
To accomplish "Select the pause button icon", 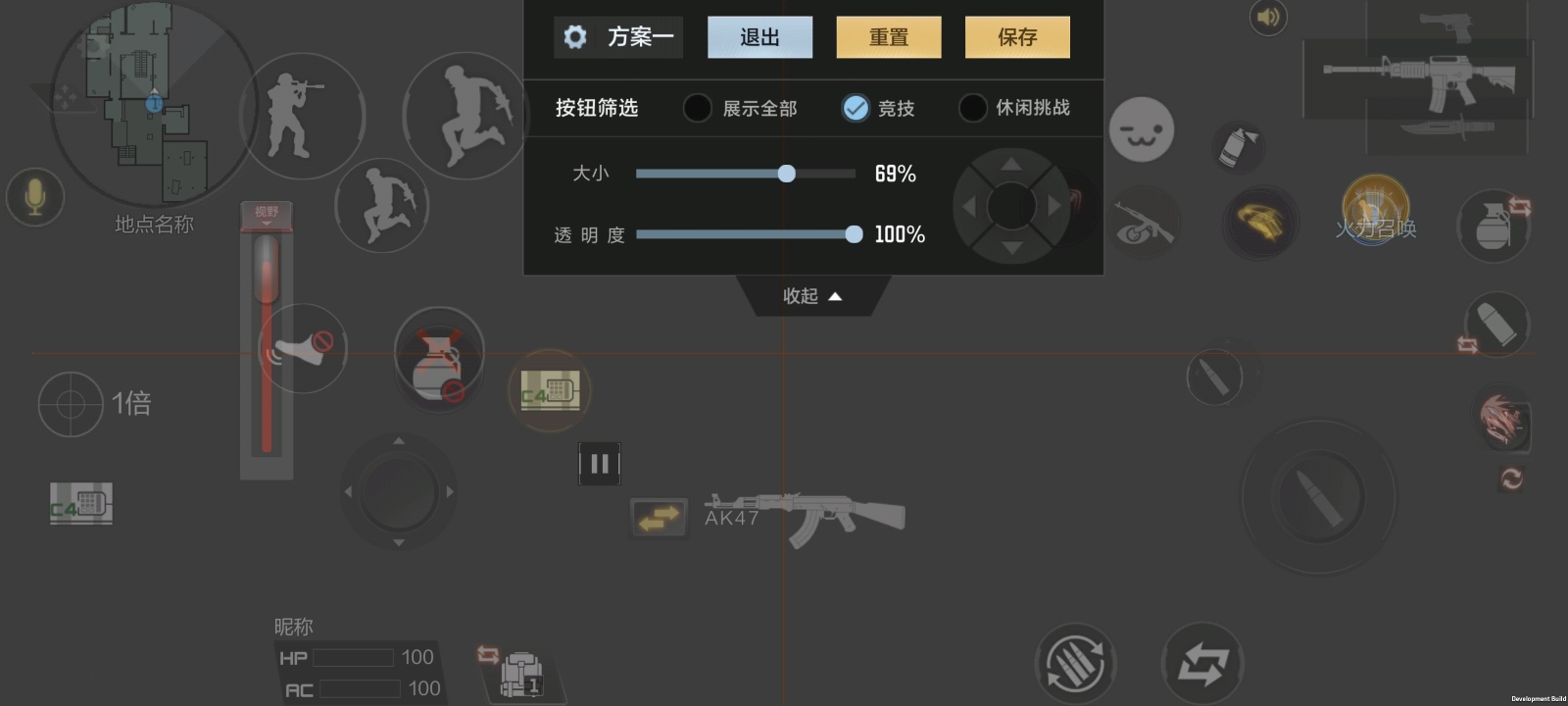I will pyautogui.click(x=599, y=464).
